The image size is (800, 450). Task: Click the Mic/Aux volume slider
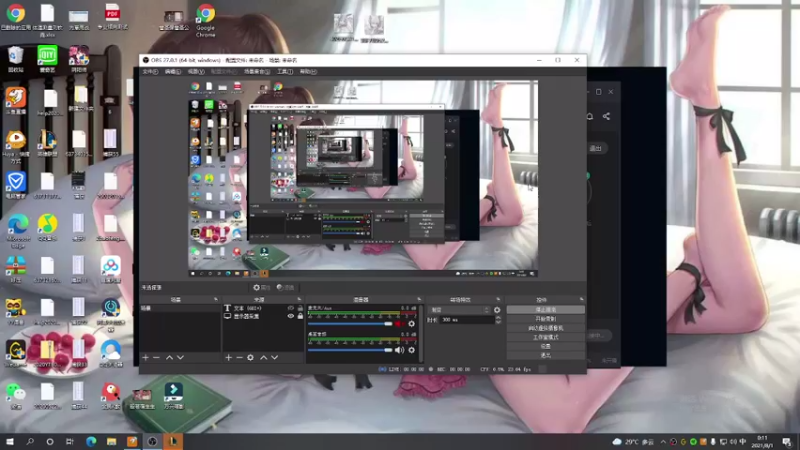pyautogui.click(x=350, y=323)
